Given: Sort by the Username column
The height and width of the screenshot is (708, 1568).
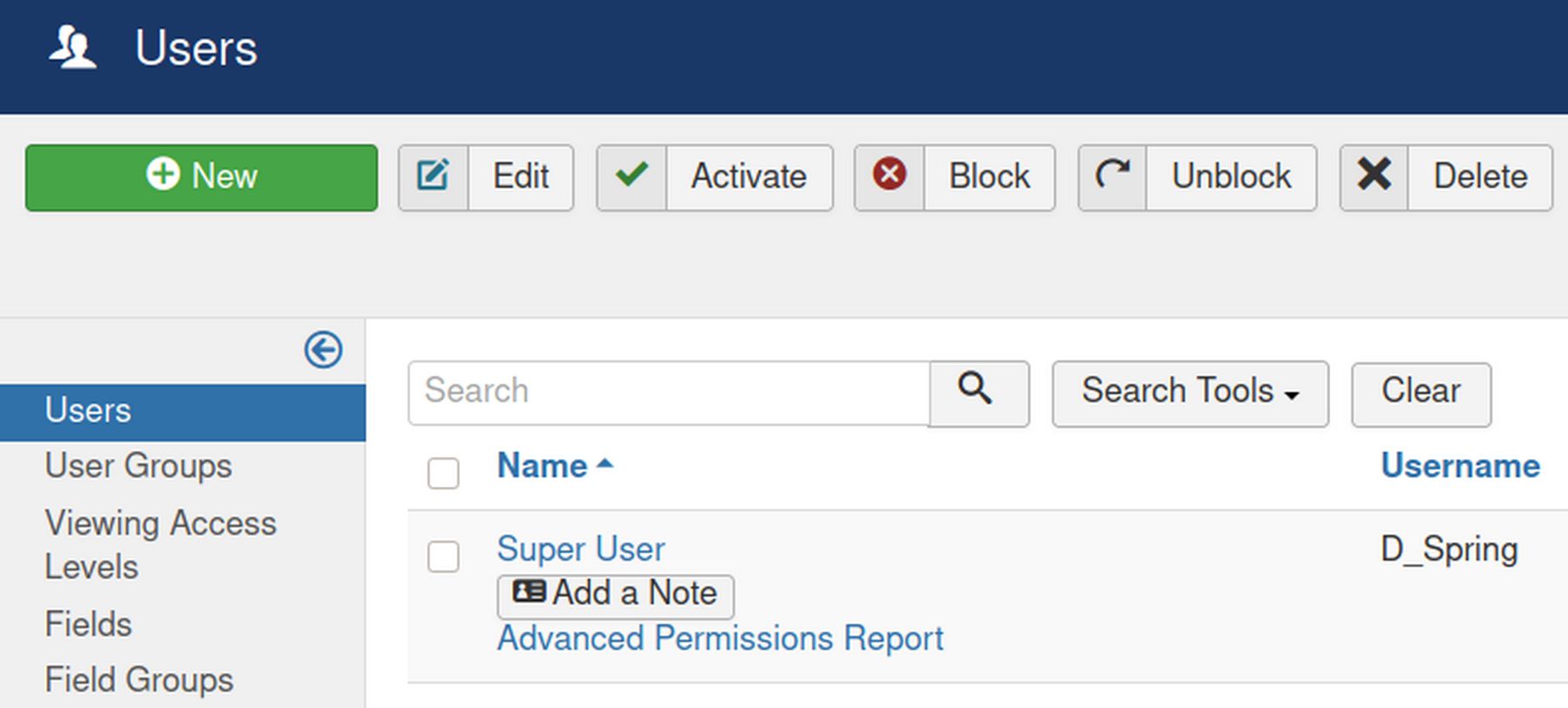Looking at the screenshot, I should (1460, 466).
